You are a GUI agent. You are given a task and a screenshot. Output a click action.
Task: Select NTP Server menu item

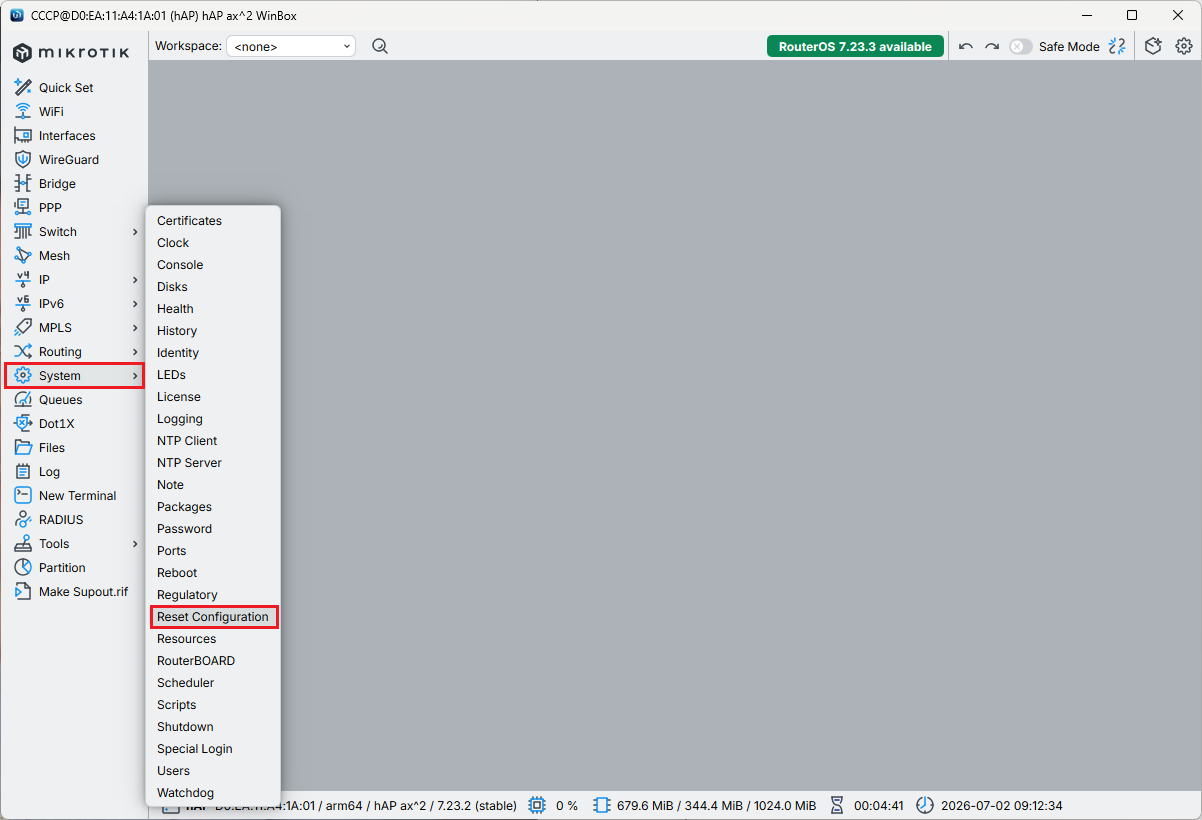click(189, 463)
